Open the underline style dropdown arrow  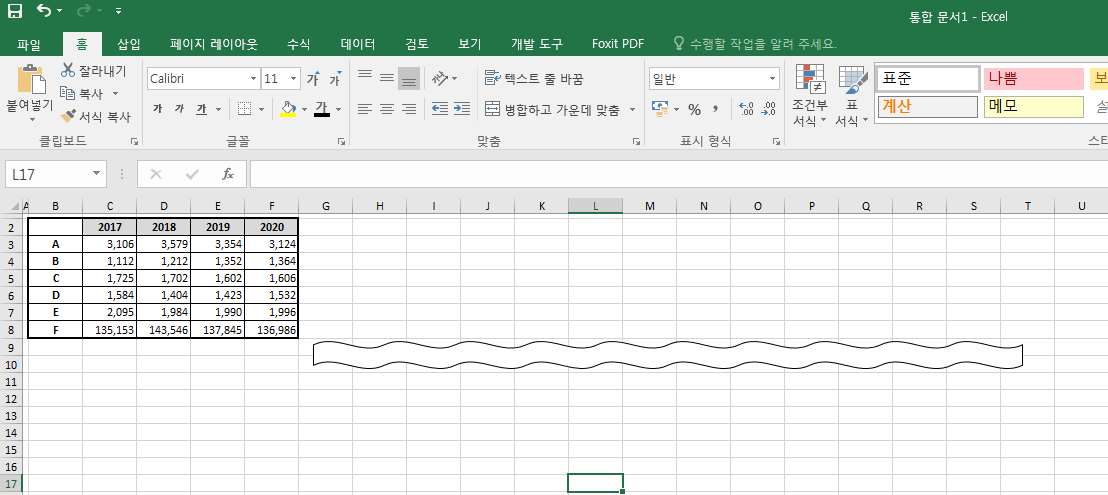point(218,109)
